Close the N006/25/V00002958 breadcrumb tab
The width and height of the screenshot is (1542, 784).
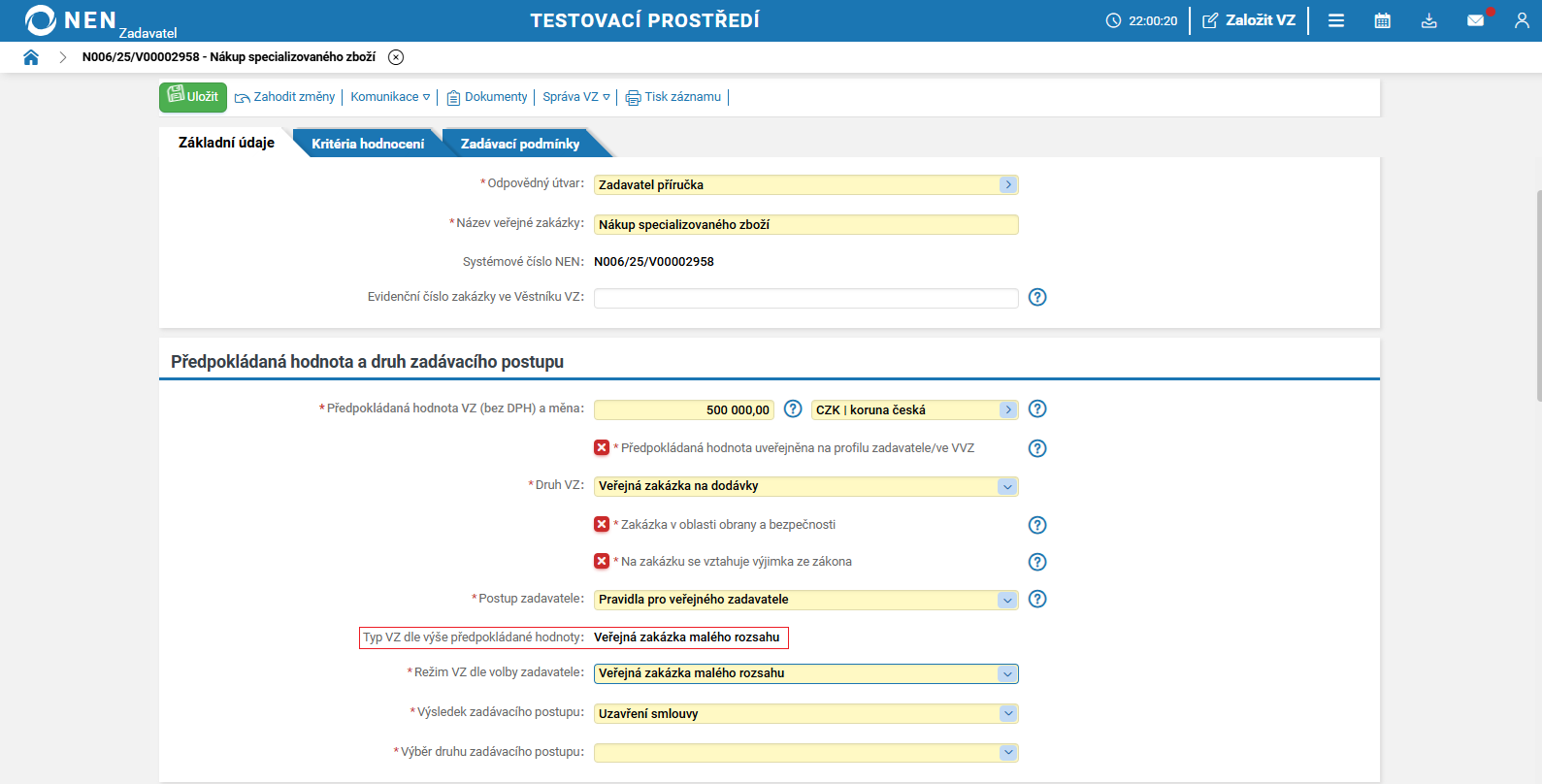(396, 57)
